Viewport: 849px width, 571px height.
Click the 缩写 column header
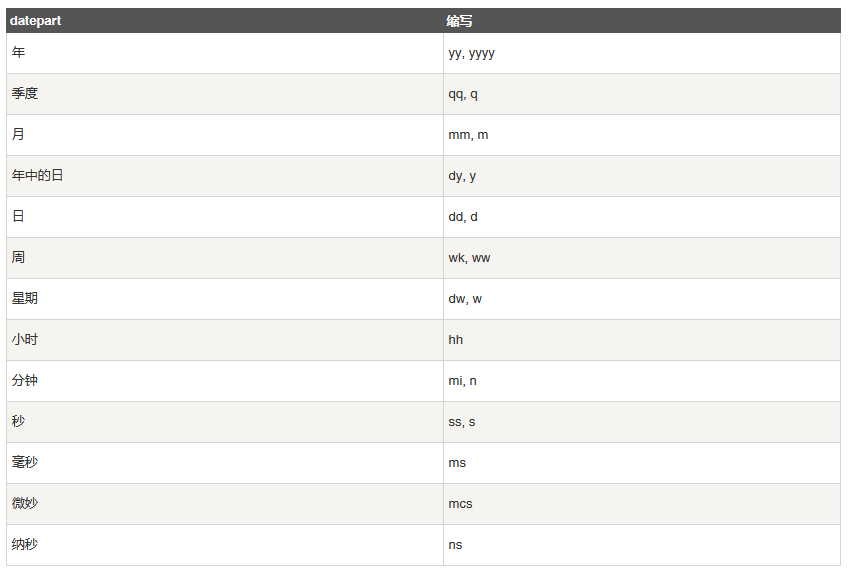click(x=460, y=21)
